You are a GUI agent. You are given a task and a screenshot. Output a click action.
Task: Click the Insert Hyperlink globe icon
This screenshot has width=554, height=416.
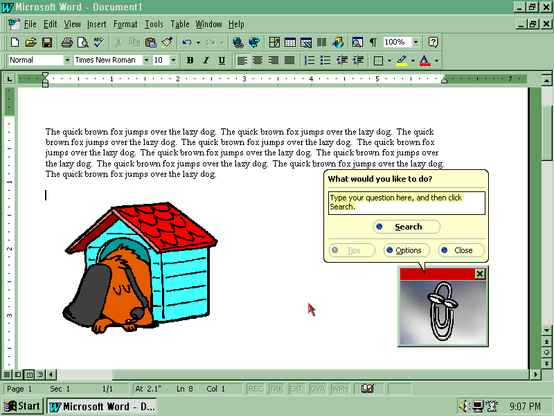tap(238, 42)
